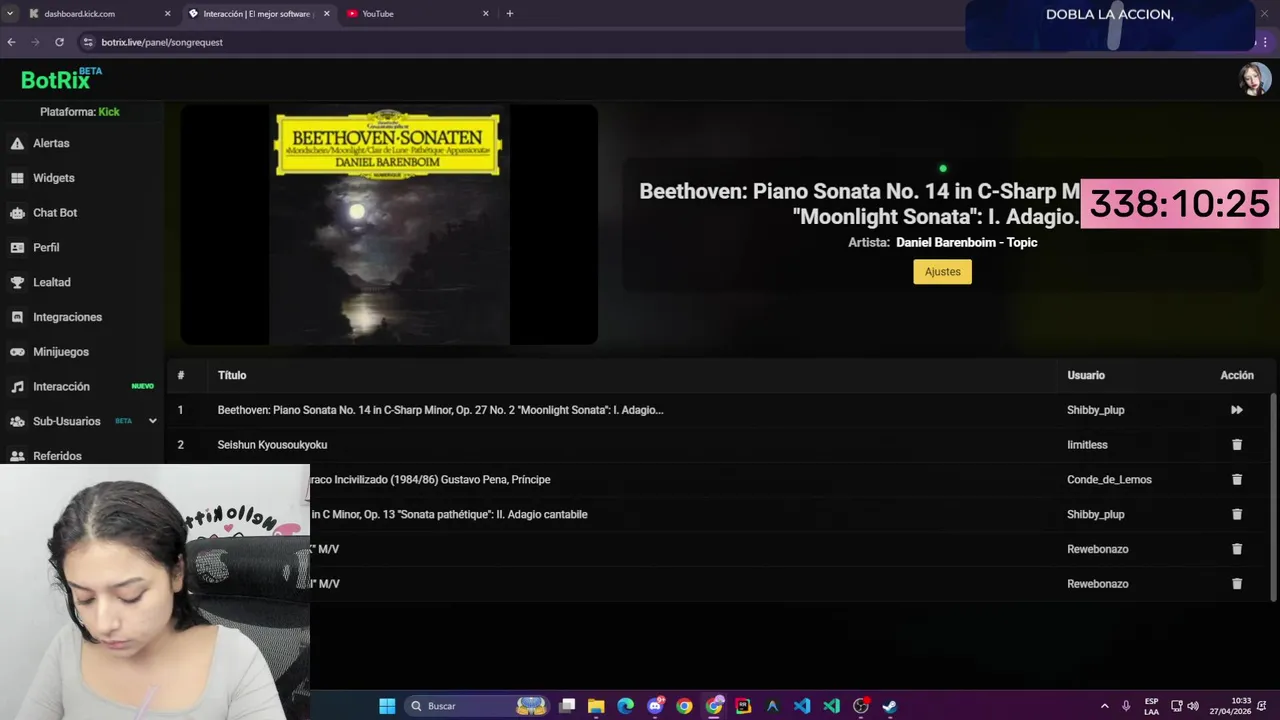Click the Ajustes button
Image resolution: width=1280 pixels, height=720 pixels.
click(x=942, y=272)
